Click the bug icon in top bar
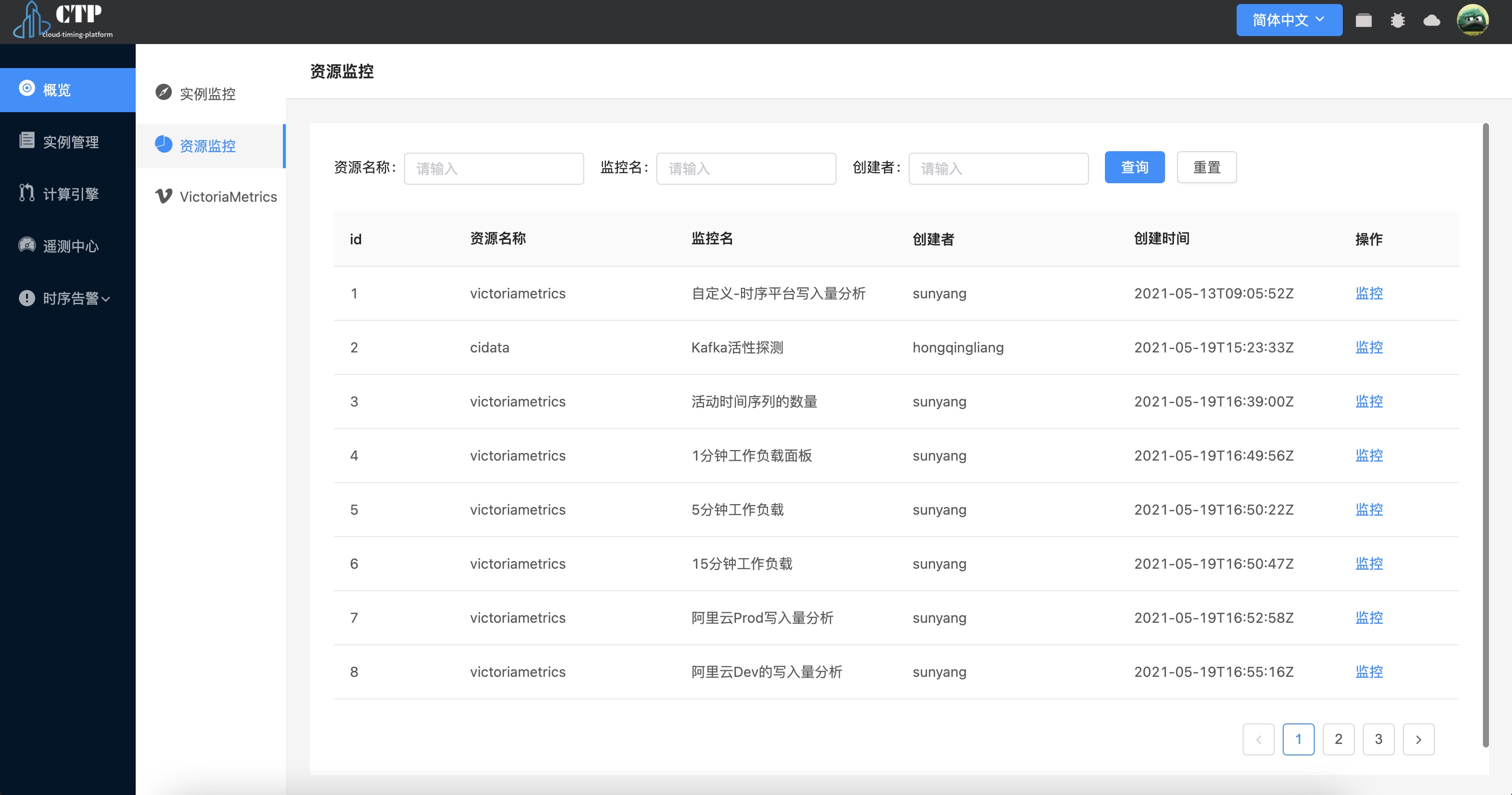 click(x=1397, y=21)
